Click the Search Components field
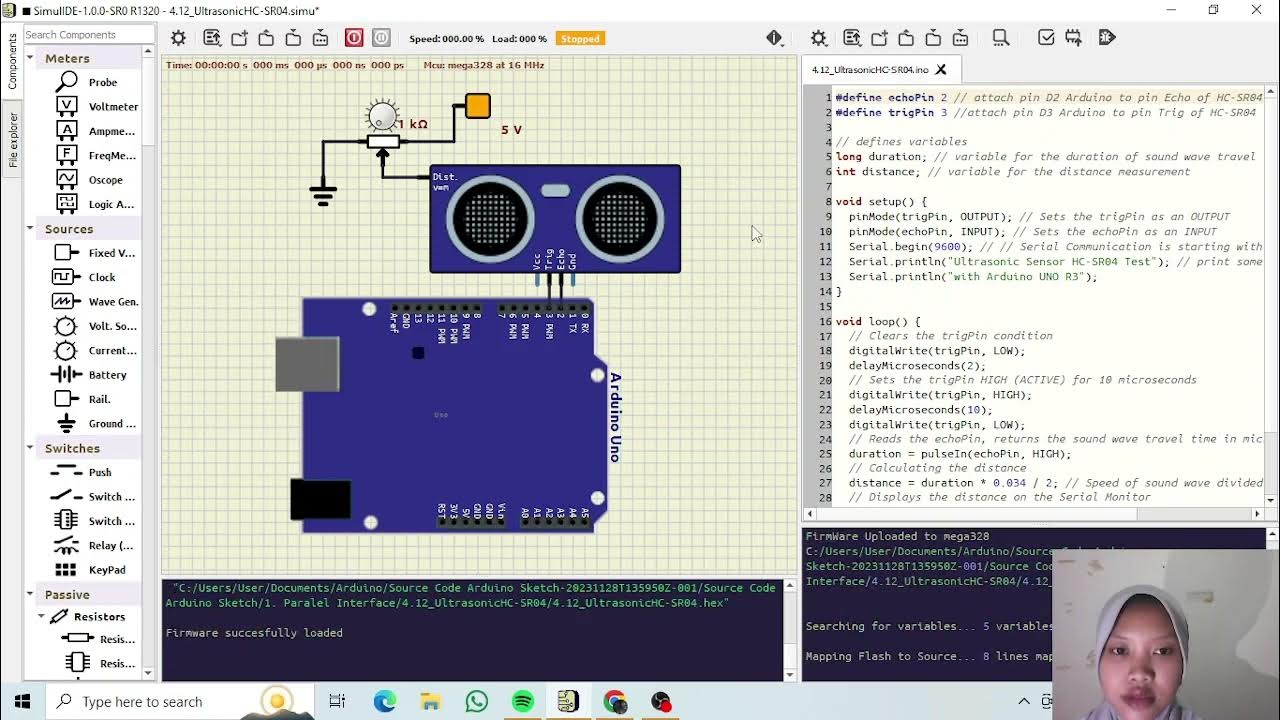This screenshot has width=1280, height=720. (88, 34)
